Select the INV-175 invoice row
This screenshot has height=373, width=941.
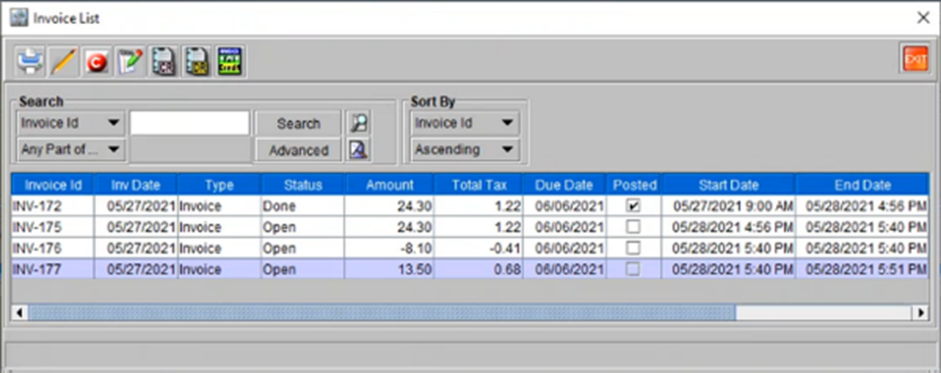pyautogui.click(x=470, y=227)
